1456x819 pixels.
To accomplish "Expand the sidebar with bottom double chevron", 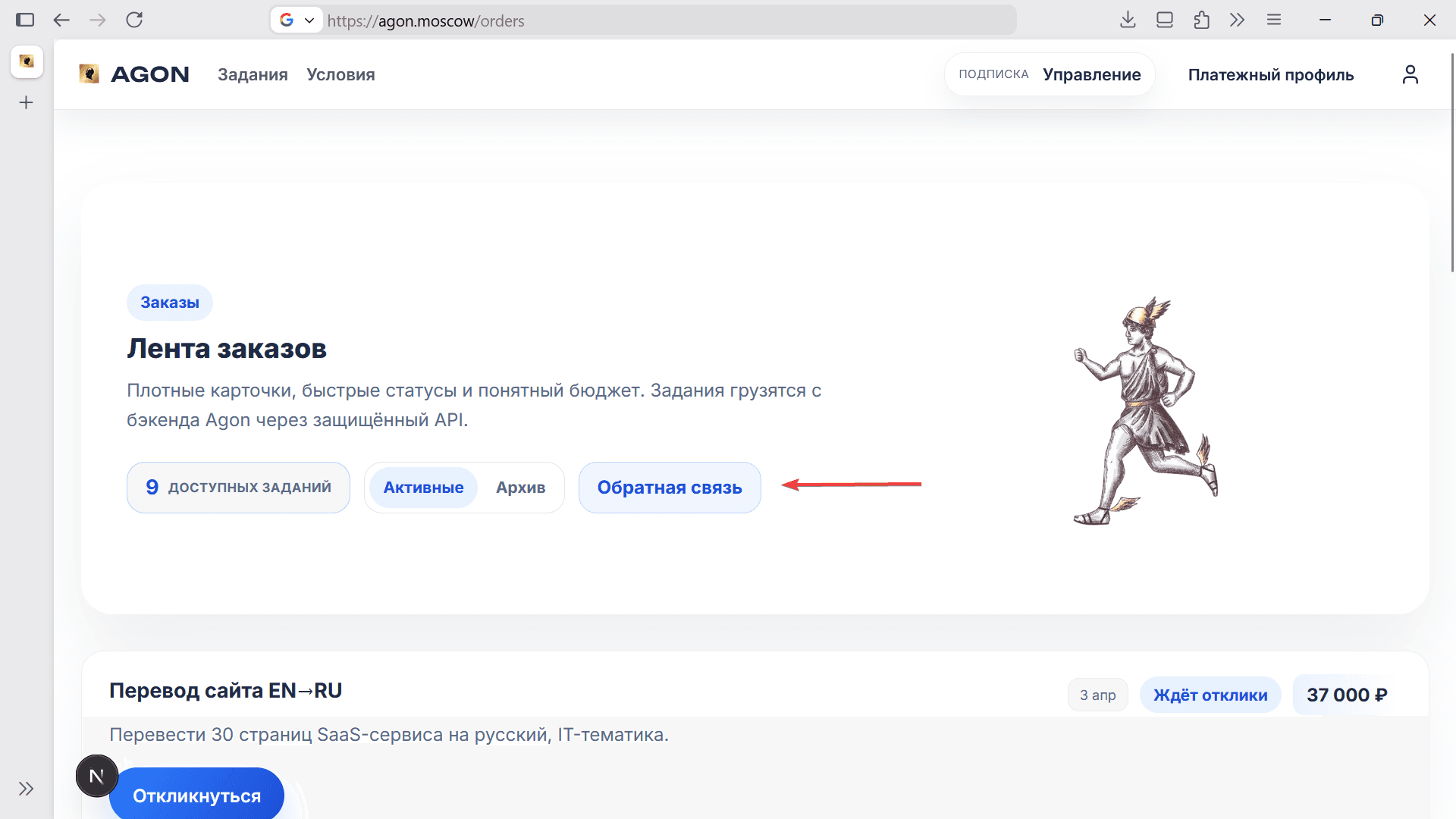I will click(x=27, y=789).
